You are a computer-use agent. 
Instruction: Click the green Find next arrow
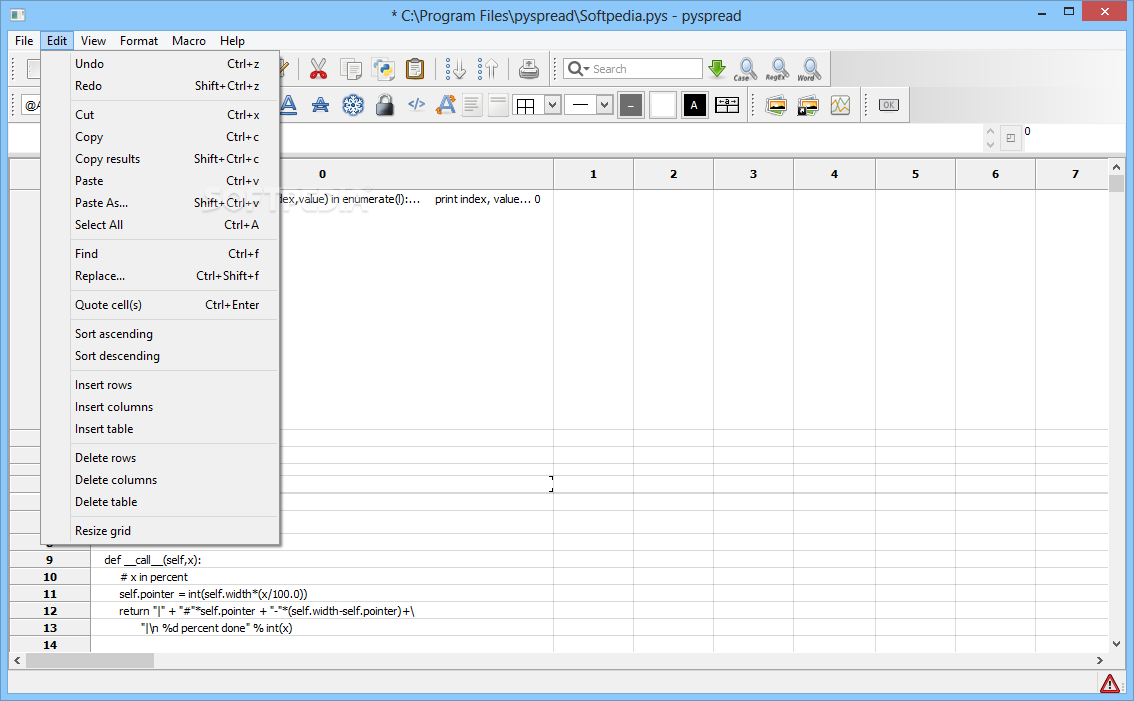coord(717,69)
